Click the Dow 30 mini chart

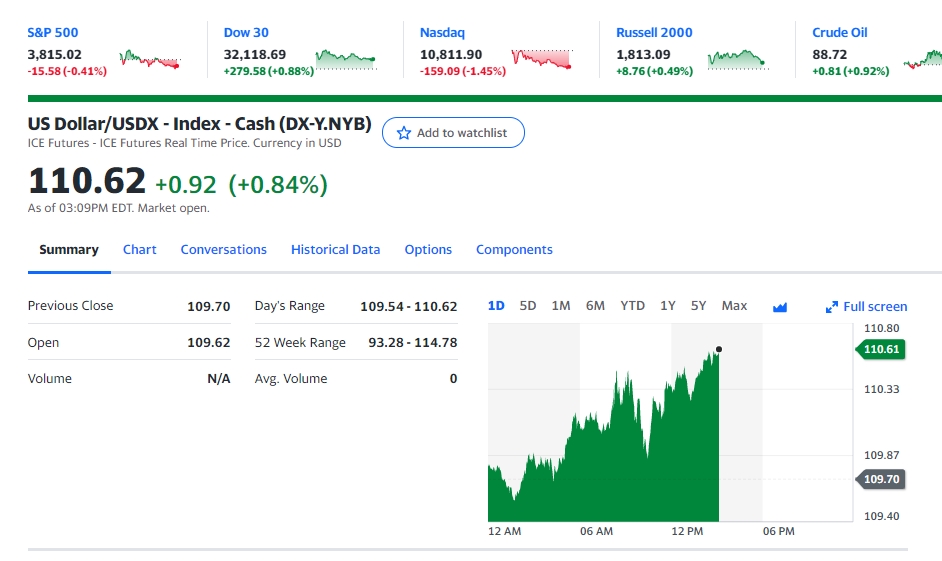pos(346,59)
